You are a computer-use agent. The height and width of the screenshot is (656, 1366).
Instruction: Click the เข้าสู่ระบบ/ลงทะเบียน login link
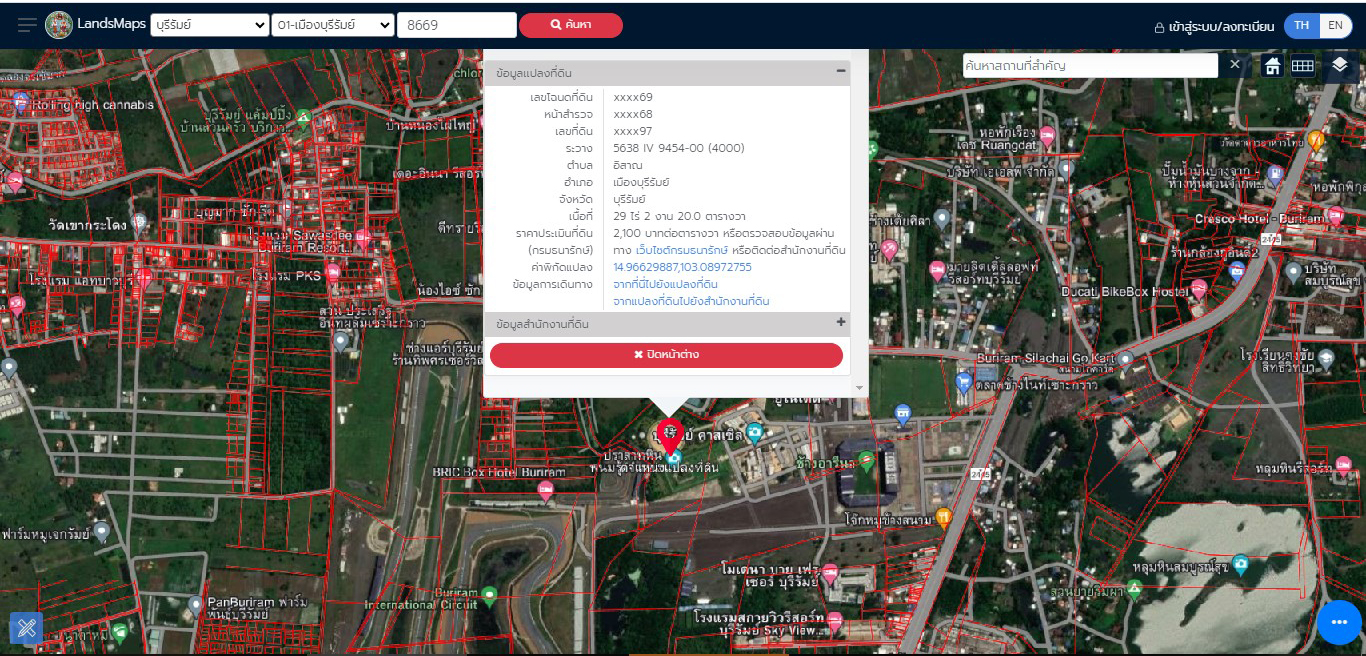point(1215,27)
